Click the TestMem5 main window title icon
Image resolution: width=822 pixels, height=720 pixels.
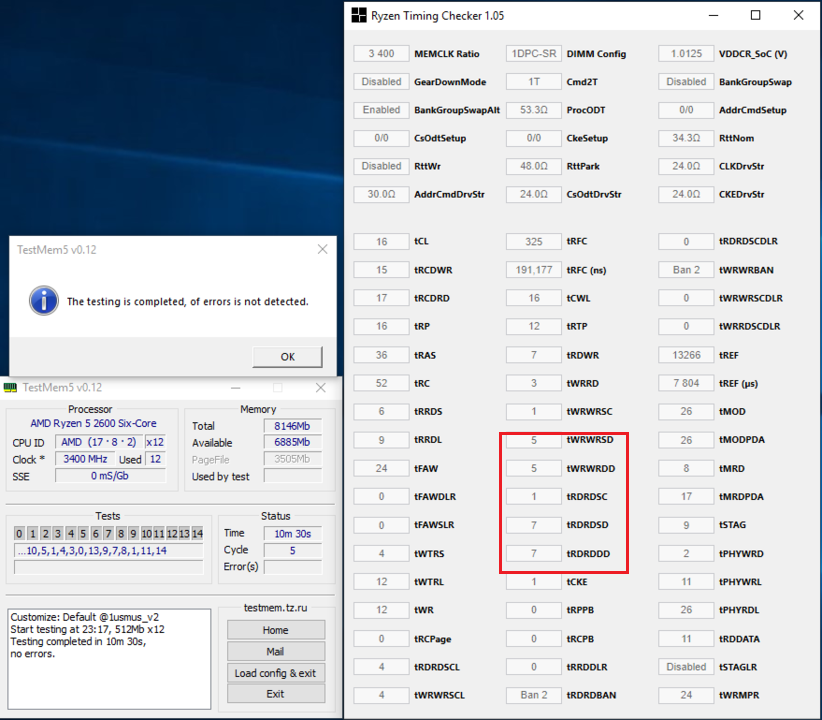(10, 388)
